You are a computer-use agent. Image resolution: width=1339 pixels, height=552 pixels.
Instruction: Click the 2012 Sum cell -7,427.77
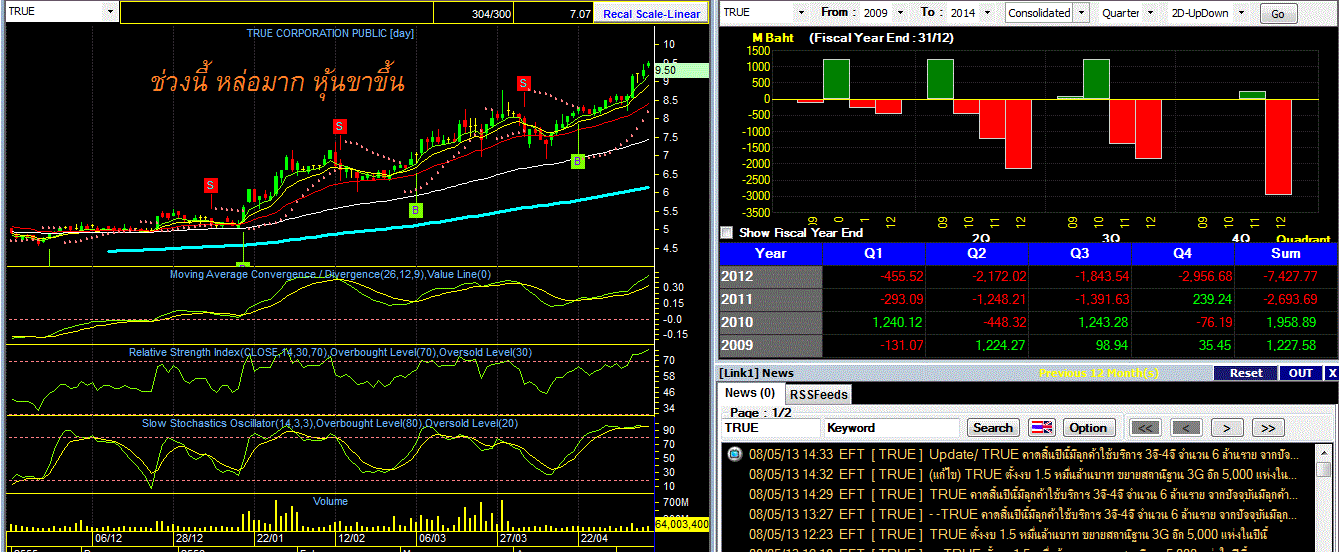(1286, 277)
